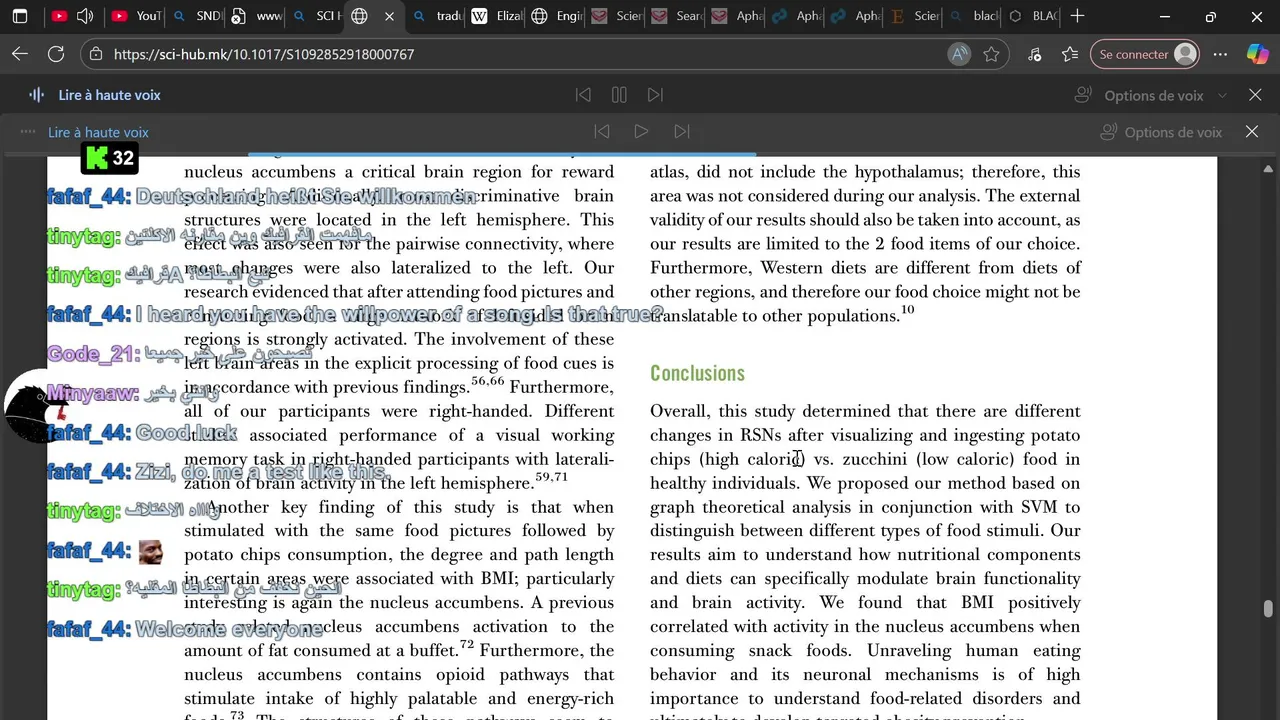Mute the tab's speaker audio icon
The image size is (1280, 720).
(x=84, y=16)
